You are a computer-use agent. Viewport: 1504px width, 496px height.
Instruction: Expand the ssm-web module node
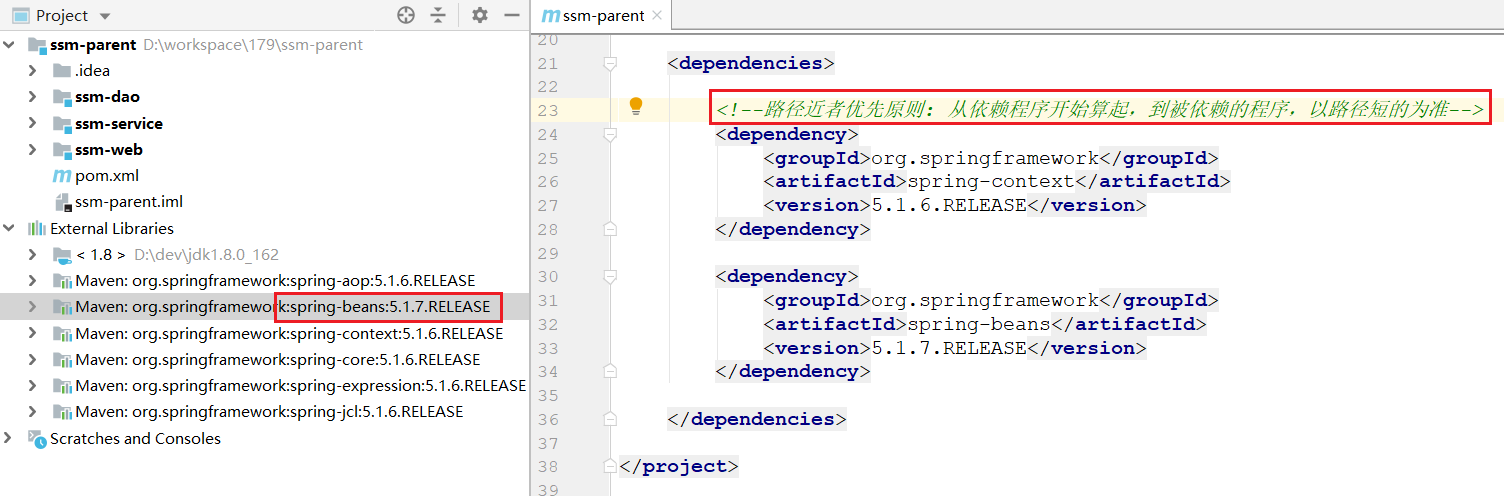point(33,150)
